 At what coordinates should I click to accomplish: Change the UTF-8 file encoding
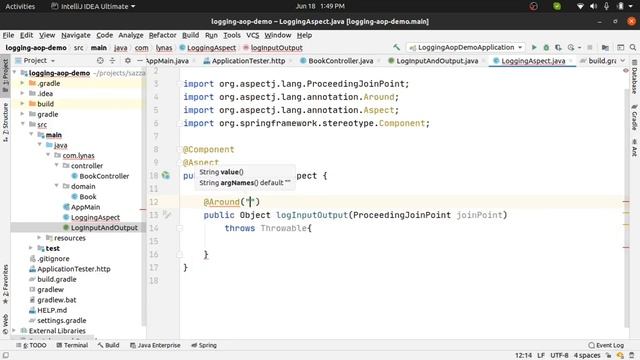[x=559, y=356]
